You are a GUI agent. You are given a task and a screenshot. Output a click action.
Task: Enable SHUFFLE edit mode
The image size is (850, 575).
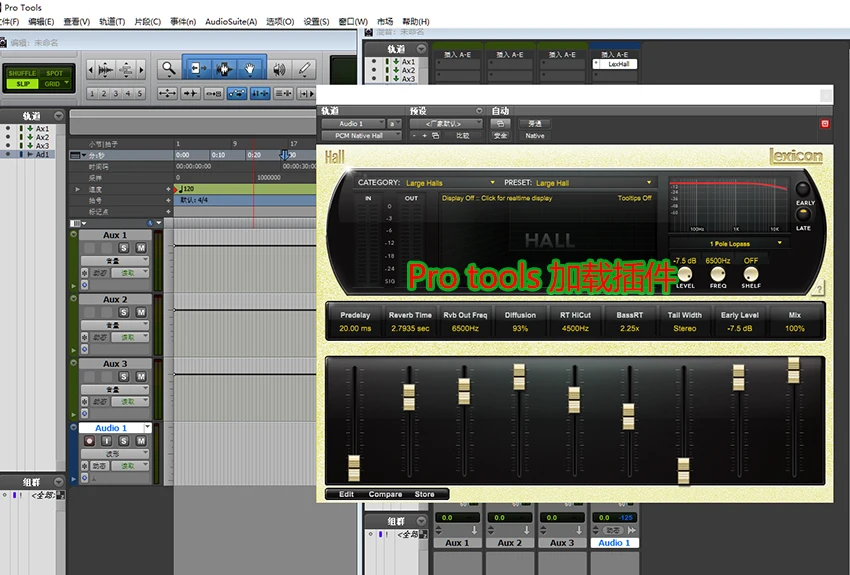[22, 73]
